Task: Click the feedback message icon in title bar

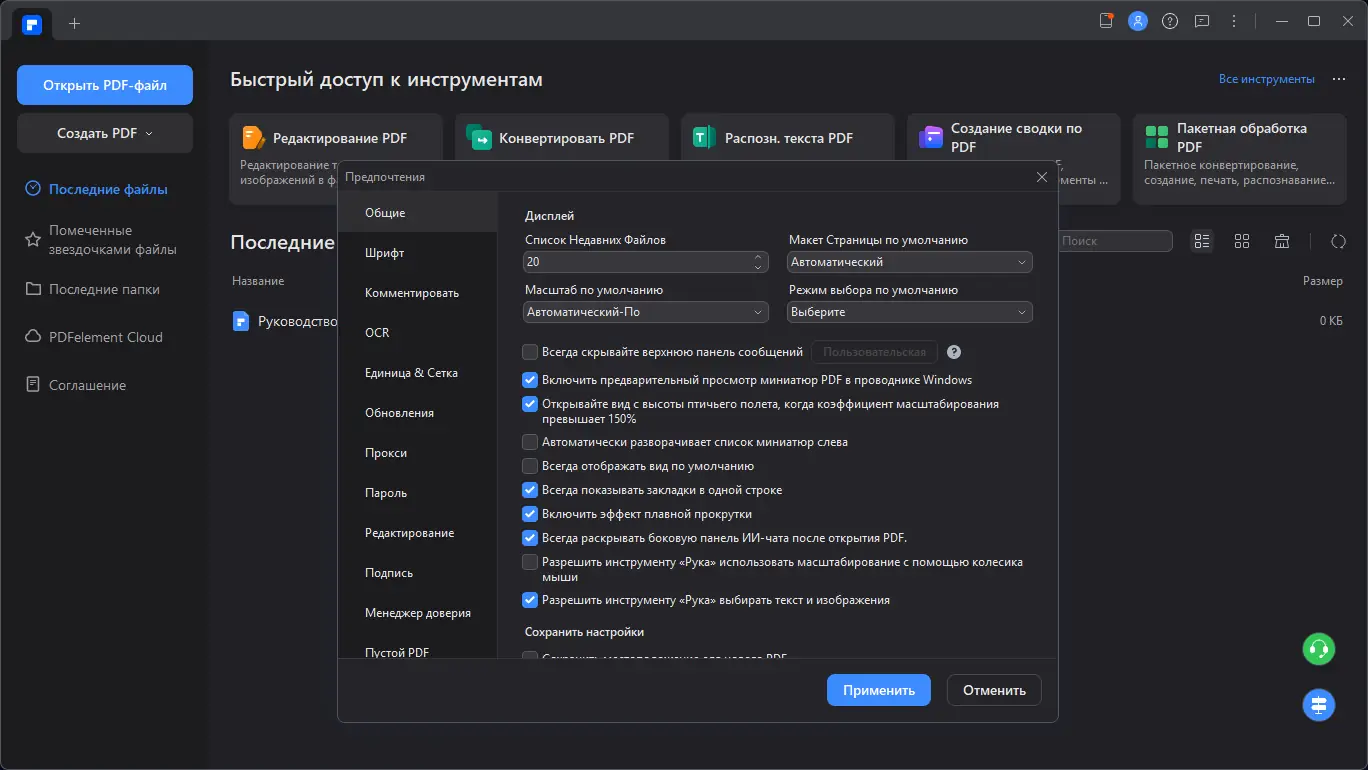Action: pos(1202,21)
